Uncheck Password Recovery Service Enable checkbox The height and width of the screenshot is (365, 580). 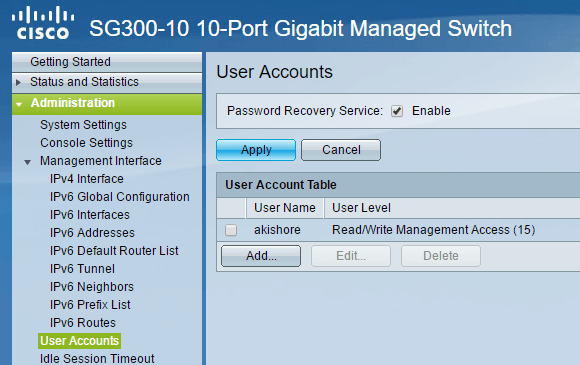tap(397, 111)
